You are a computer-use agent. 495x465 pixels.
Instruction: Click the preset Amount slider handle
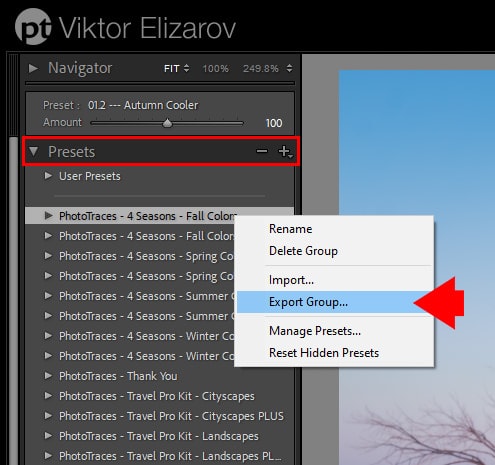pyautogui.click(x=167, y=123)
